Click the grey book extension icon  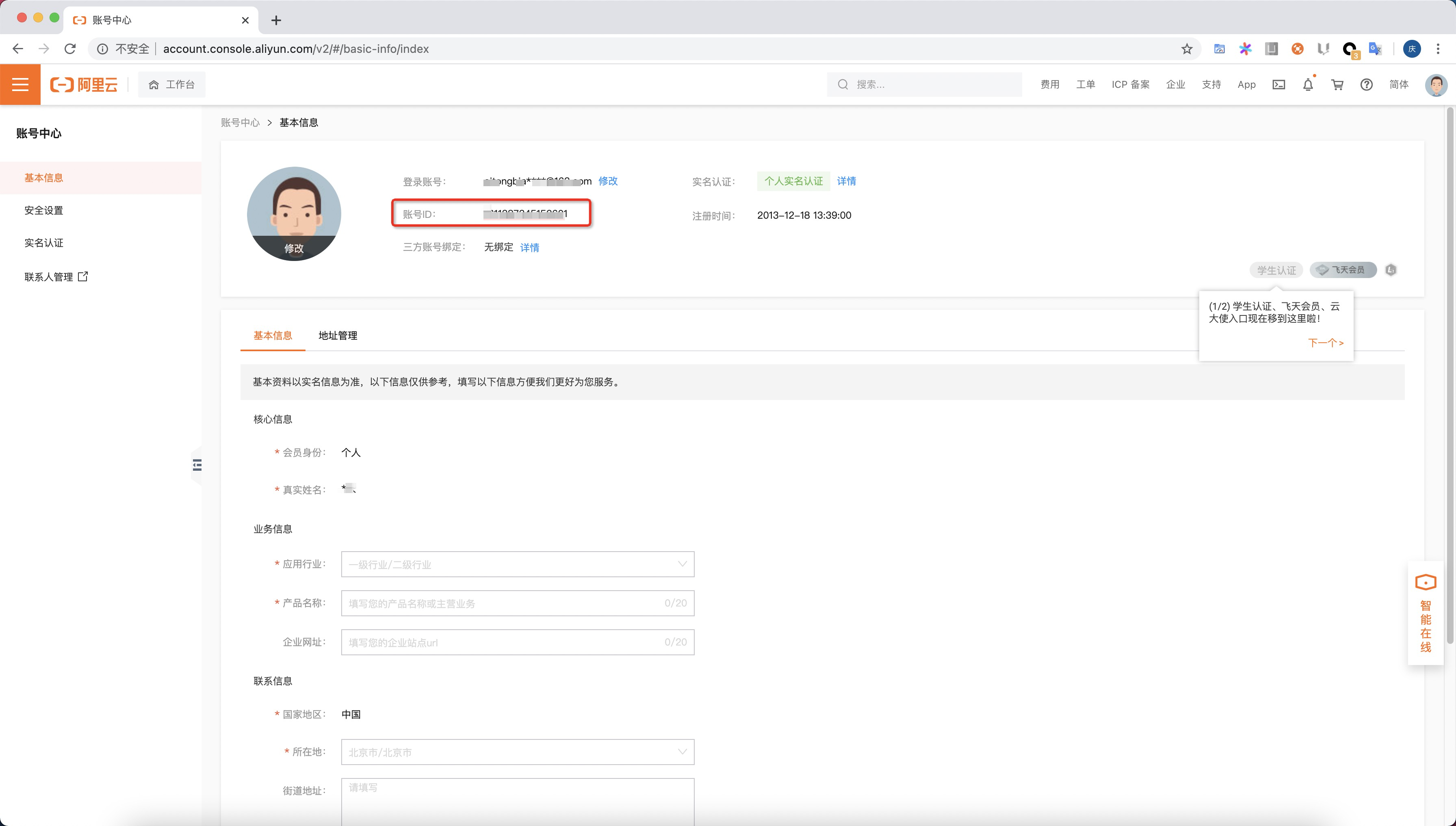click(1271, 49)
